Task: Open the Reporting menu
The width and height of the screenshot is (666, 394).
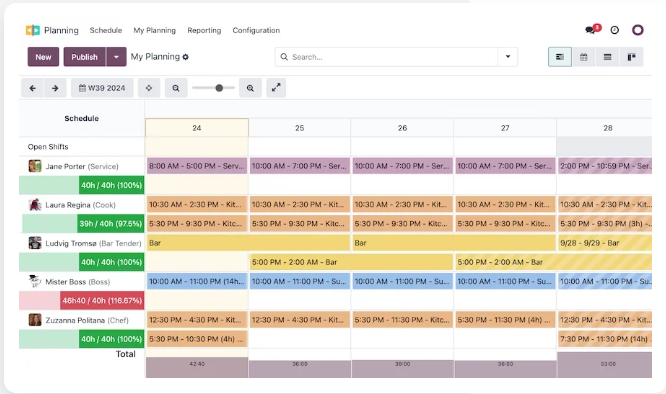Action: click(204, 31)
